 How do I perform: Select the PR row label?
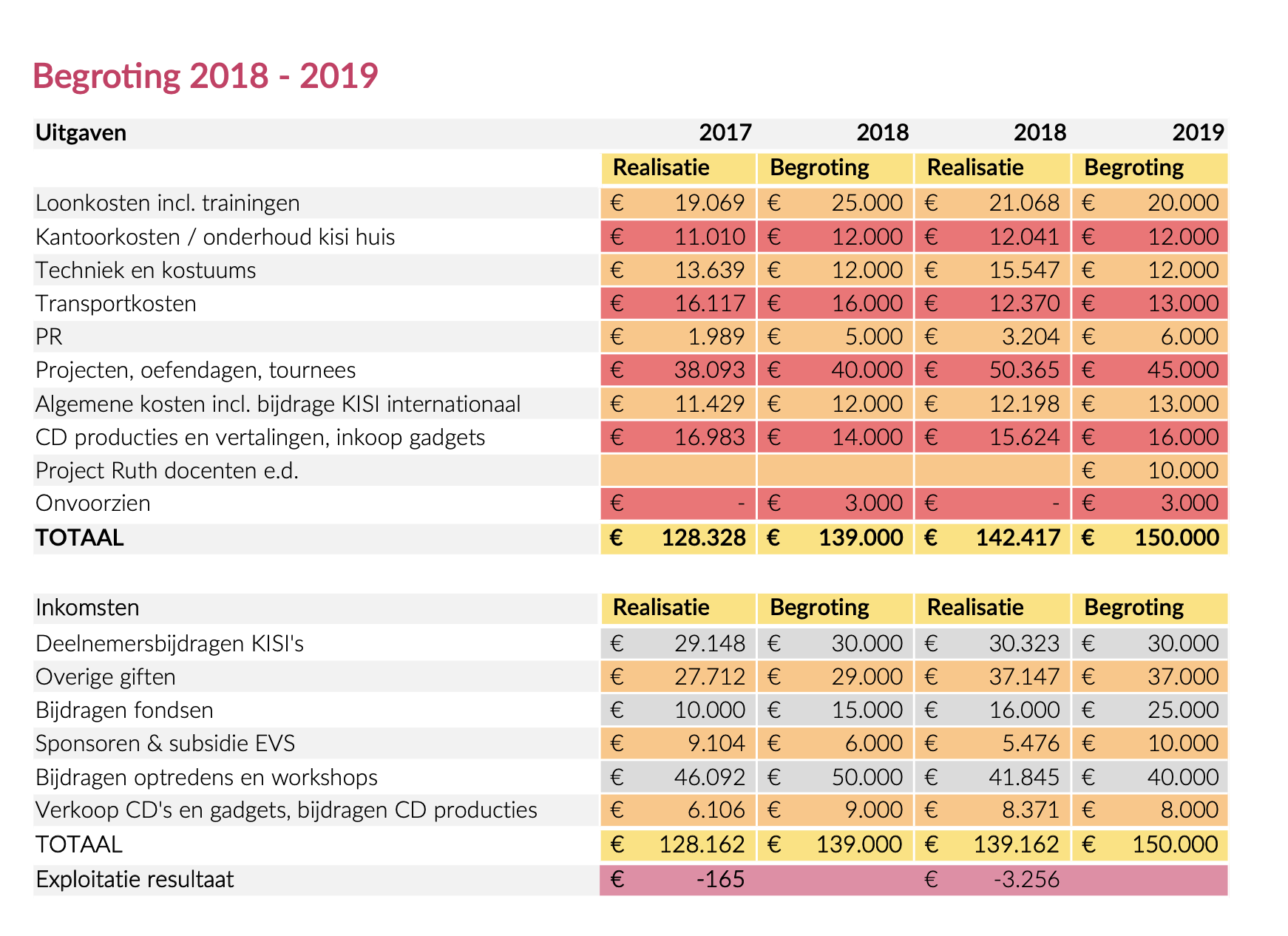(x=49, y=337)
